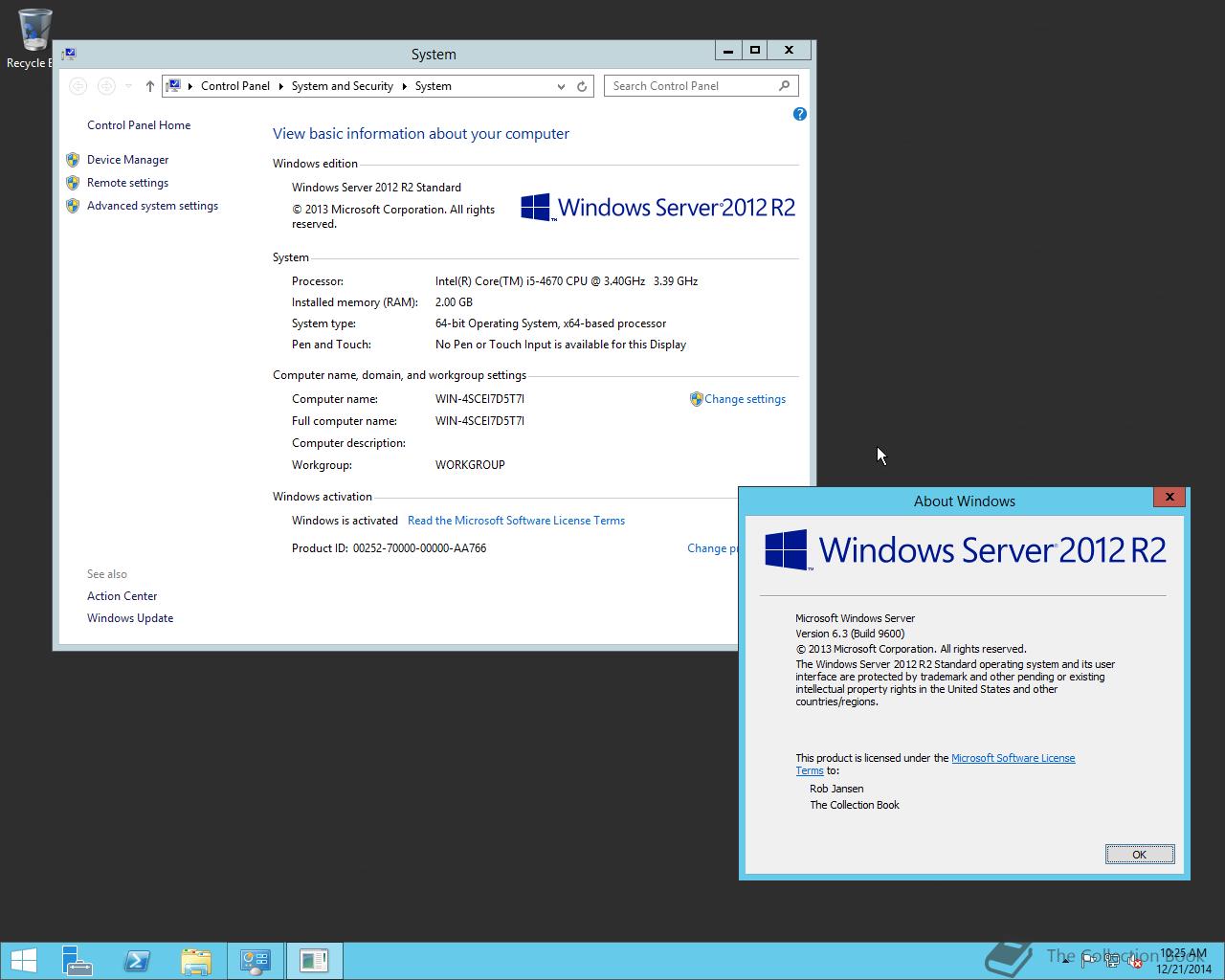
Task: Go to System and Security breadcrumb
Action: click(343, 86)
